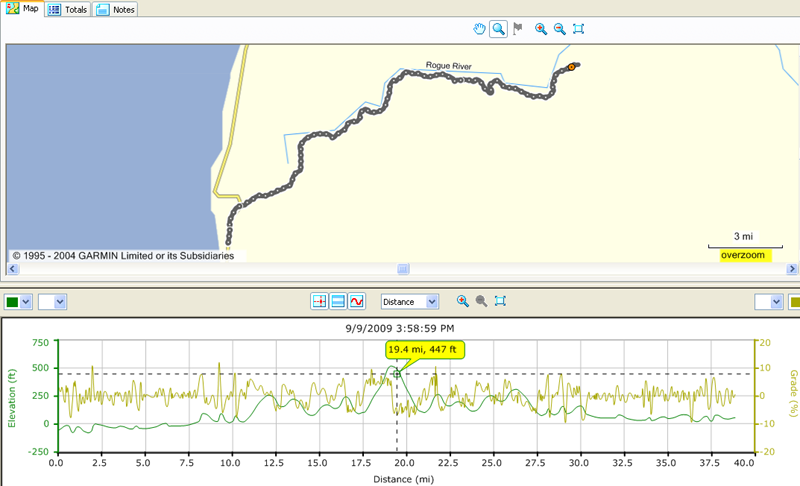The width and height of the screenshot is (800, 486).
Task: Click the Grade (%) axis label
Action: pyautogui.click(x=793, y=393)
